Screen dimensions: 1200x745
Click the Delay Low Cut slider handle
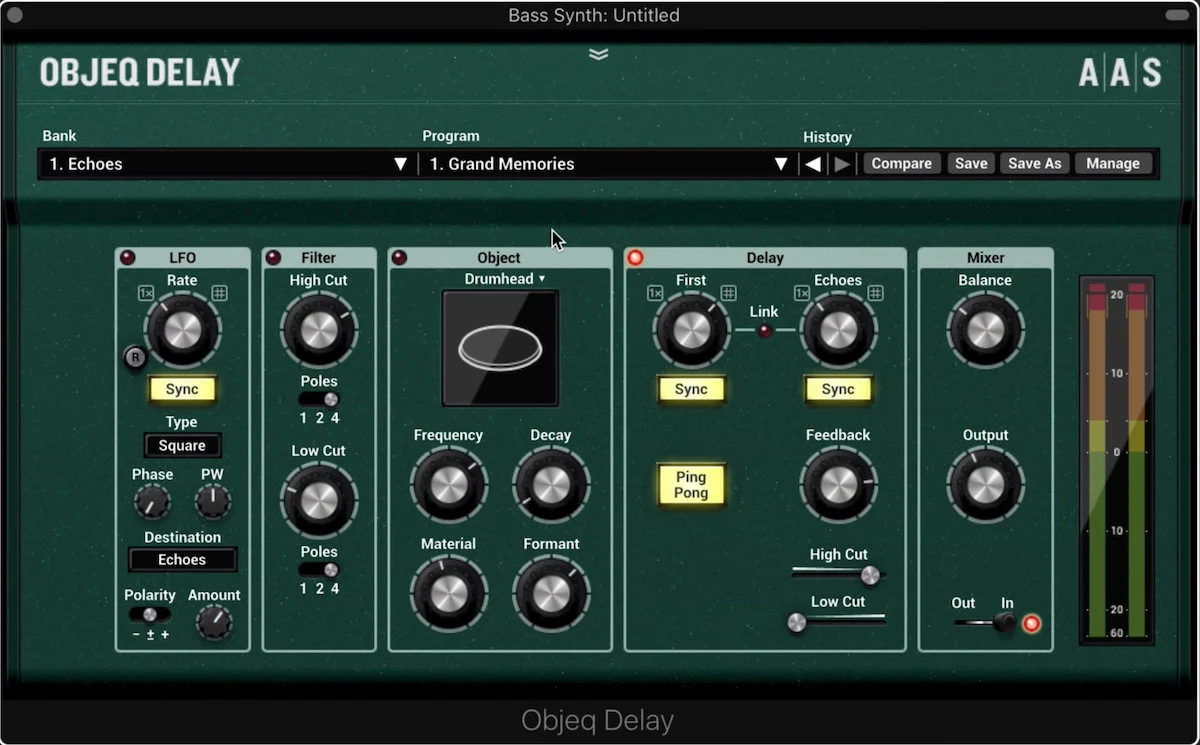[797, 623]
